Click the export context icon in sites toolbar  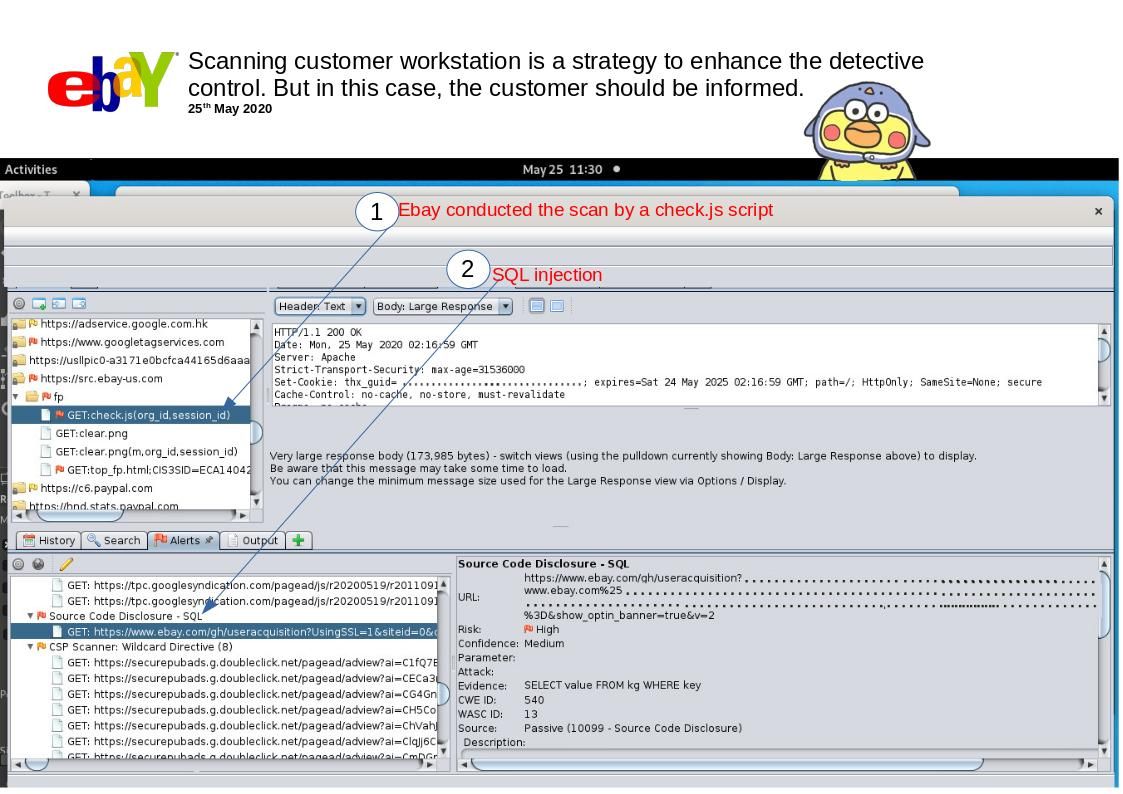79,303
